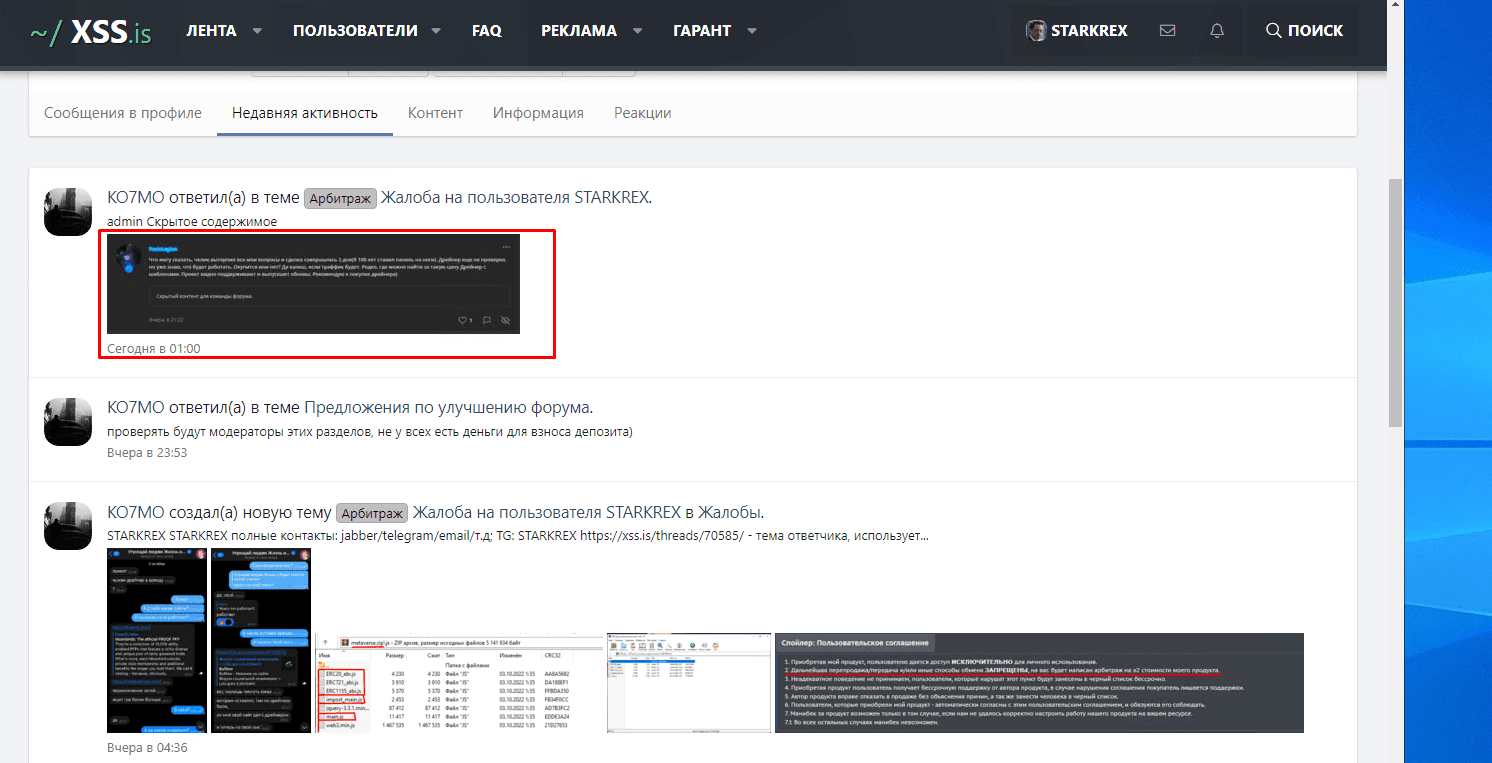Image resolution: width=1492 pixels, height=763 pixels.
Task: Click the snippet 'проверять будут модераторы этих разделов'
Action: pos(370,432)
